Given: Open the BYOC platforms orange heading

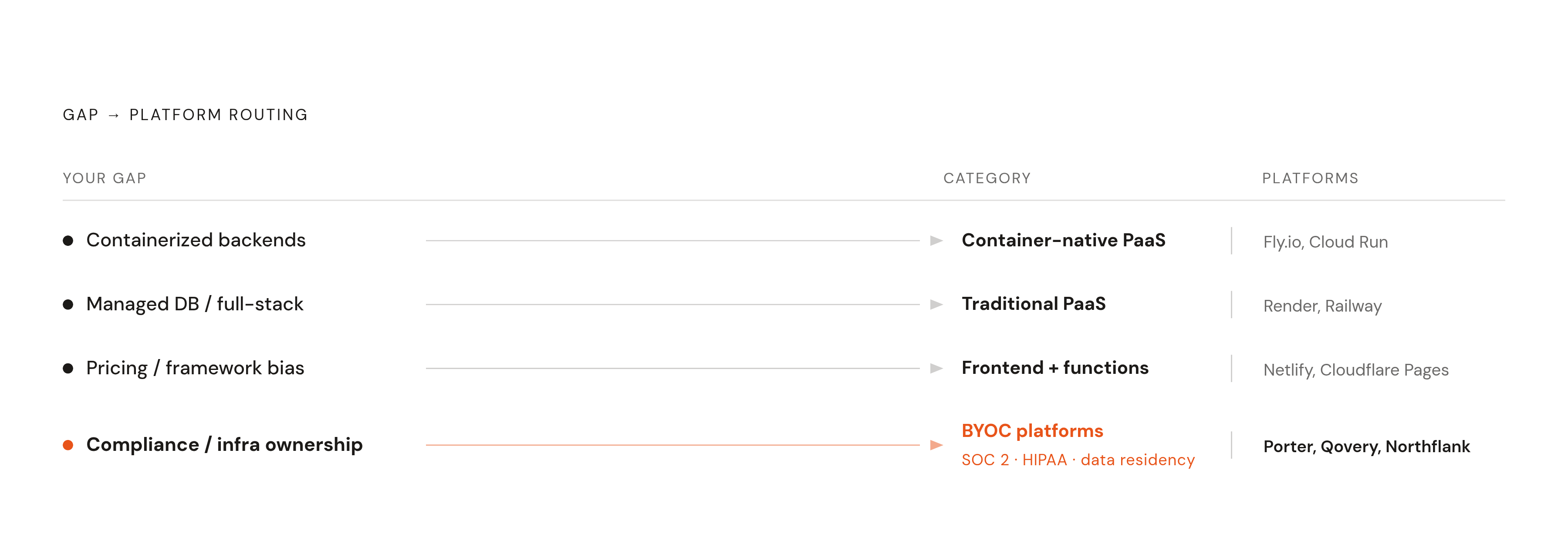Looking at the screenshot, I should [x=1032, y=430].
